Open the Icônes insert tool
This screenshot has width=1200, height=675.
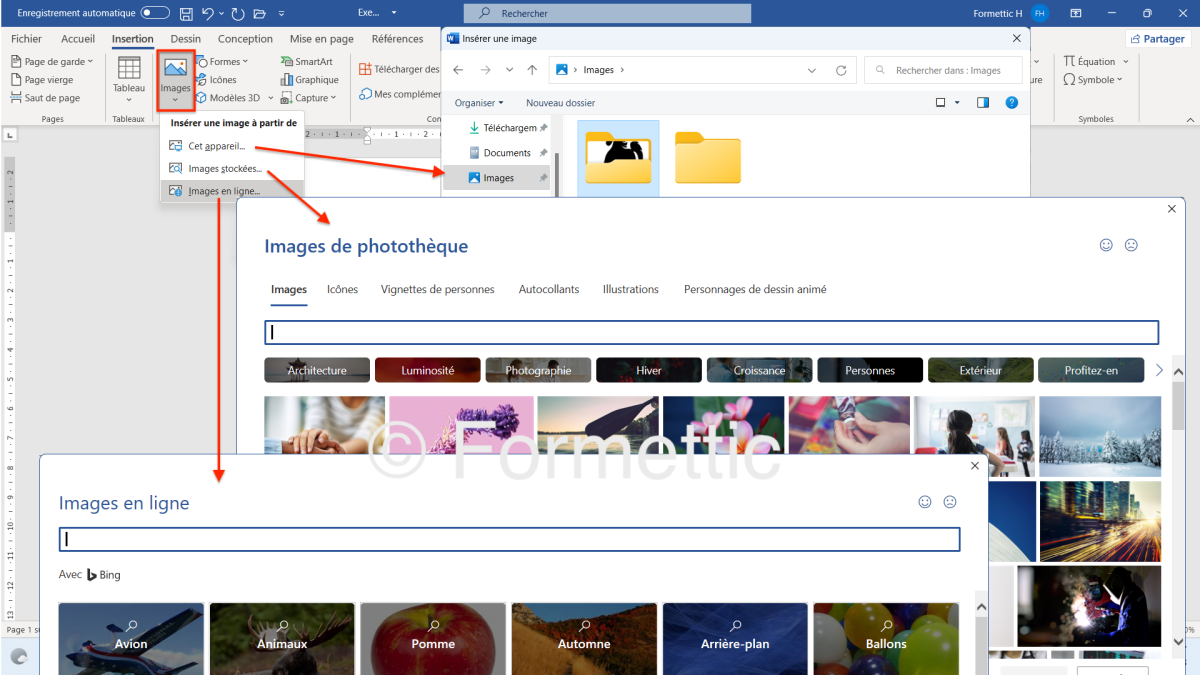click(222, 80)
